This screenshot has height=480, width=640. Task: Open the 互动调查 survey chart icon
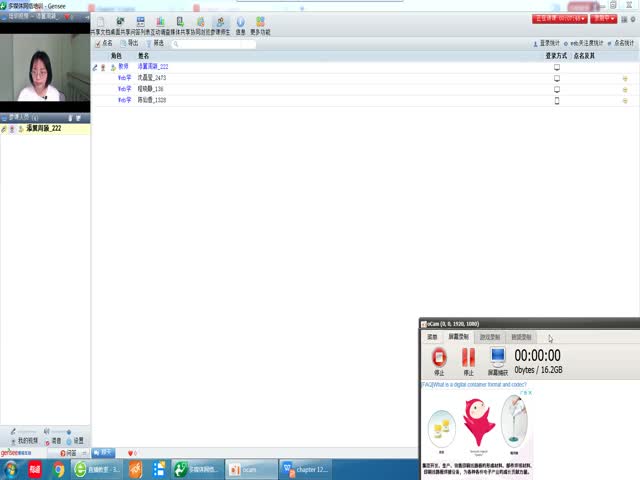pos(161,24)
